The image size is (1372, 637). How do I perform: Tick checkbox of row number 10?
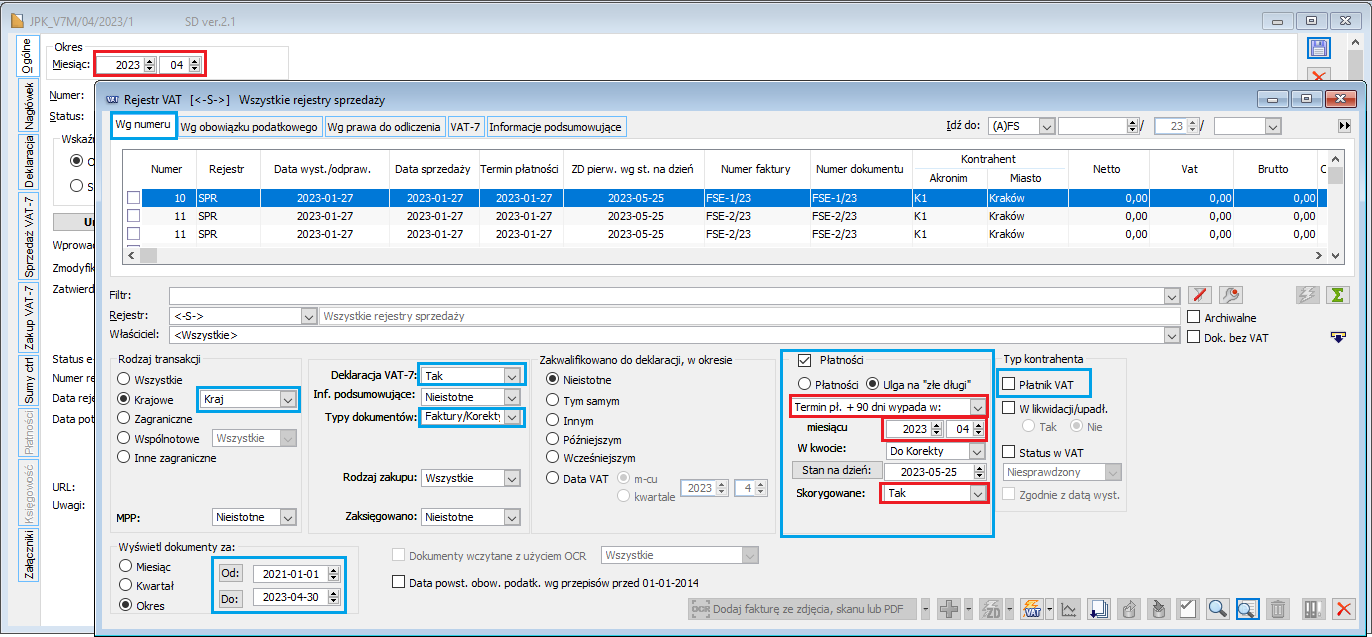pyautogui.click(x=133, y=198)
